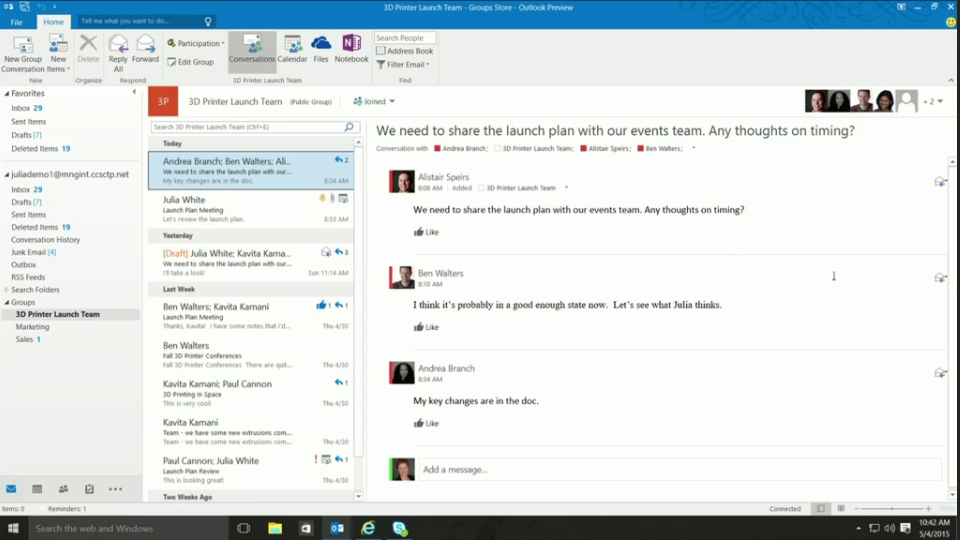
Task: Switch to Calendar view icon in navigation bar
Action: pos(37,489)
